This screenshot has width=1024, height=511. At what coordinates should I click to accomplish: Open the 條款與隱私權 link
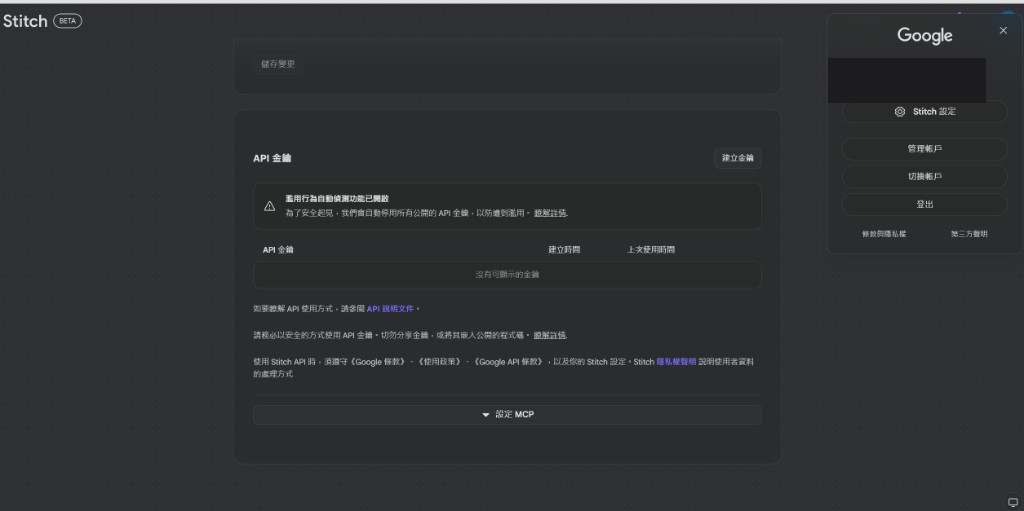[x=884, y=234]
